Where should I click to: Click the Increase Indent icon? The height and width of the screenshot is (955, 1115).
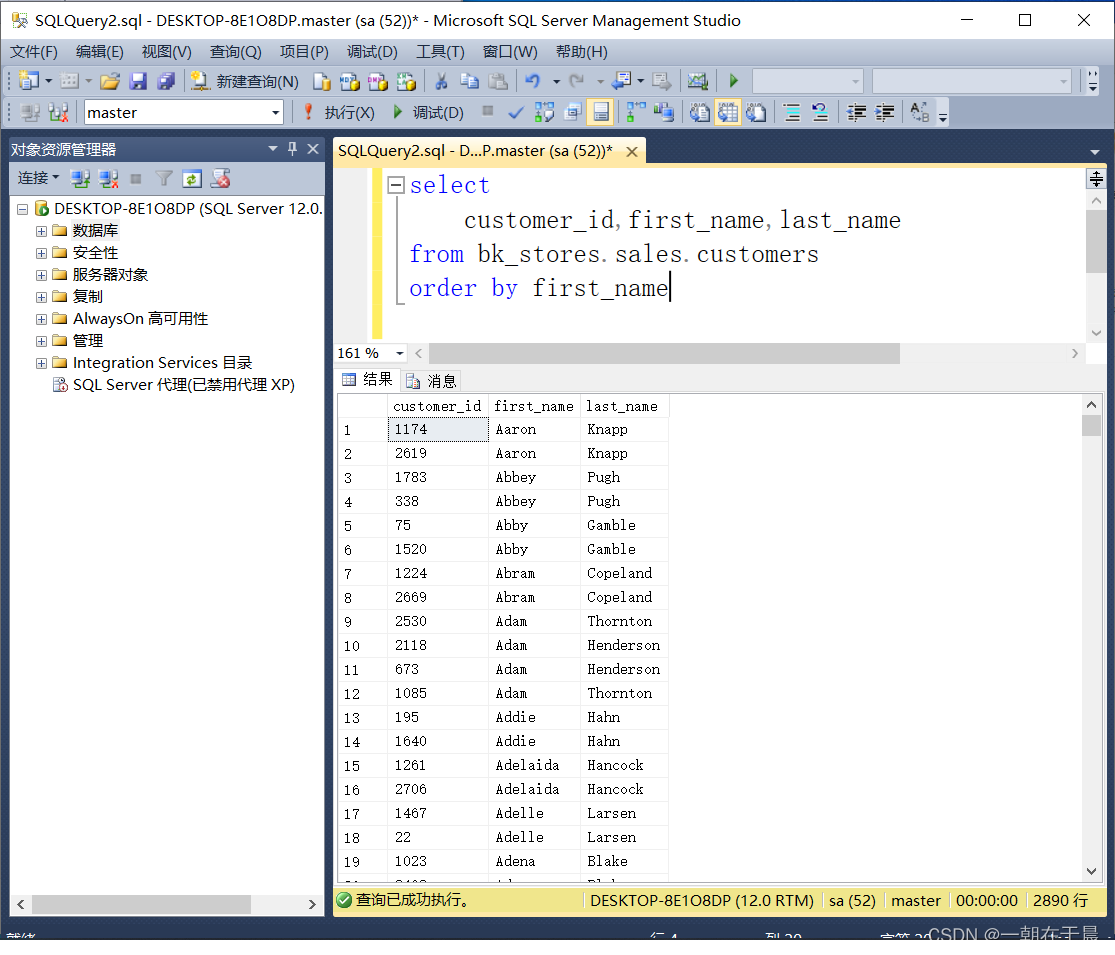pos(885,112)
